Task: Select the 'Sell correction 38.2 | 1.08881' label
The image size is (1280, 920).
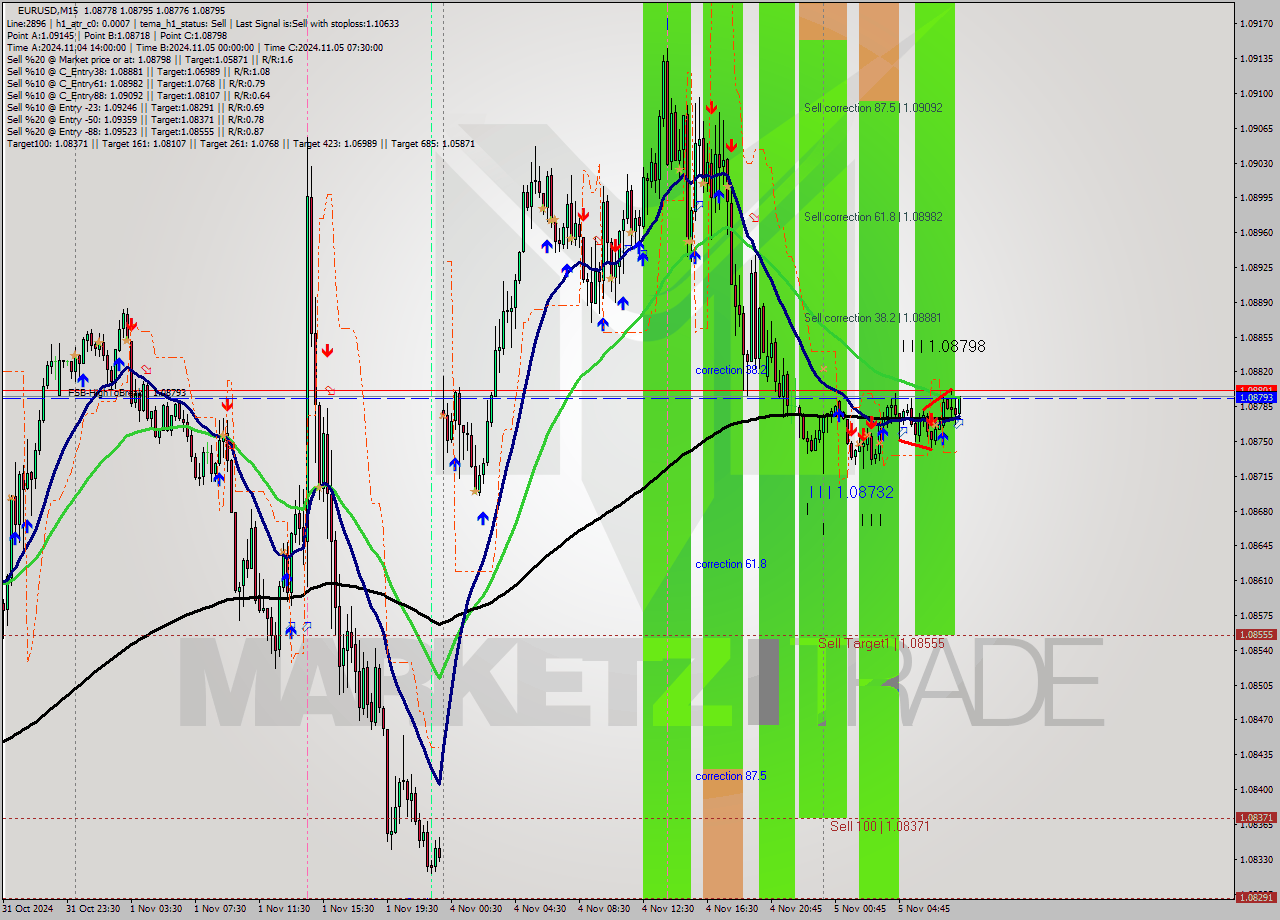Action: [x=873, y=318]
